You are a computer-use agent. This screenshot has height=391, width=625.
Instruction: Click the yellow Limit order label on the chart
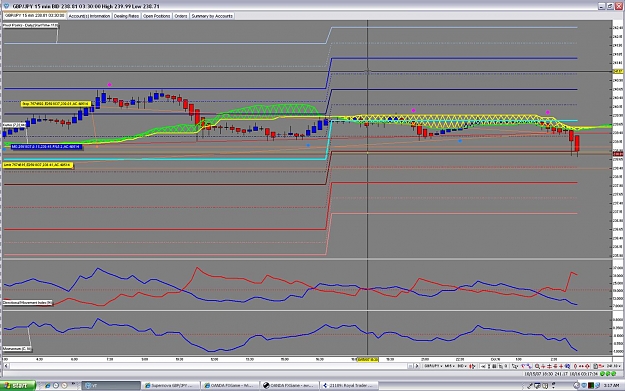point(38,165)
